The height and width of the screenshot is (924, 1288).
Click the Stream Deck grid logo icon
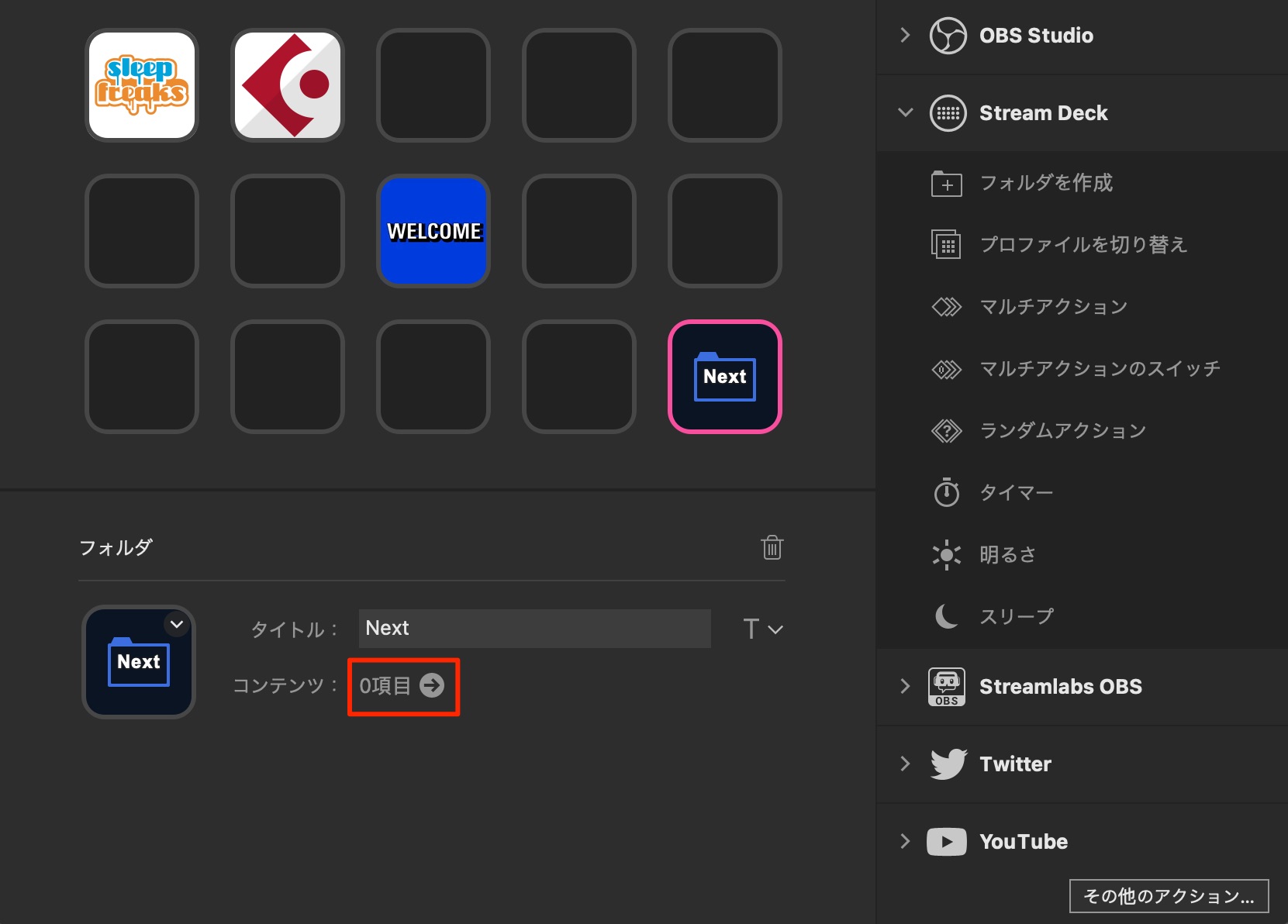pos(948,113)
